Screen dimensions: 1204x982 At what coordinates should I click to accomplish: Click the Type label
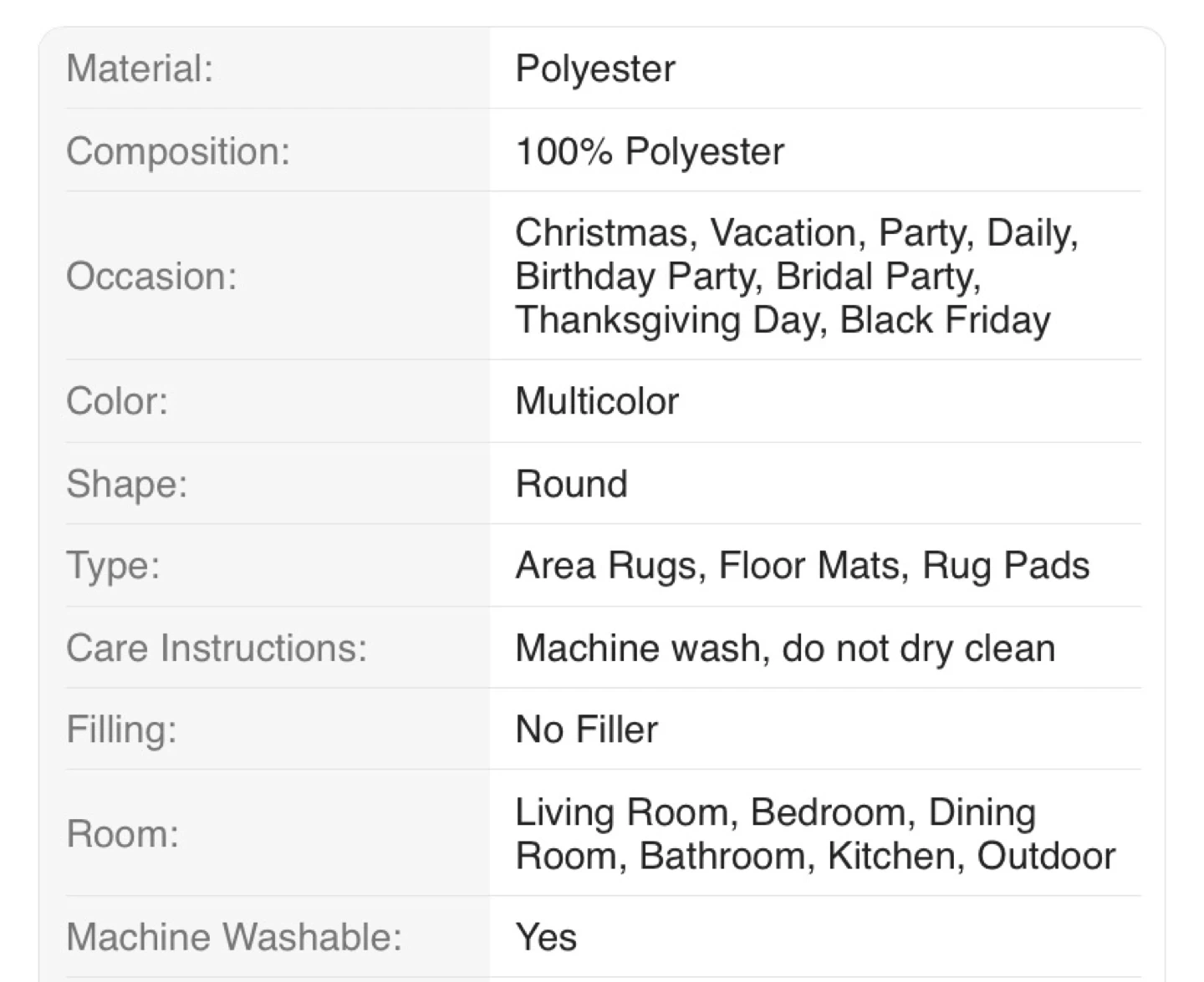coord(113,566)
